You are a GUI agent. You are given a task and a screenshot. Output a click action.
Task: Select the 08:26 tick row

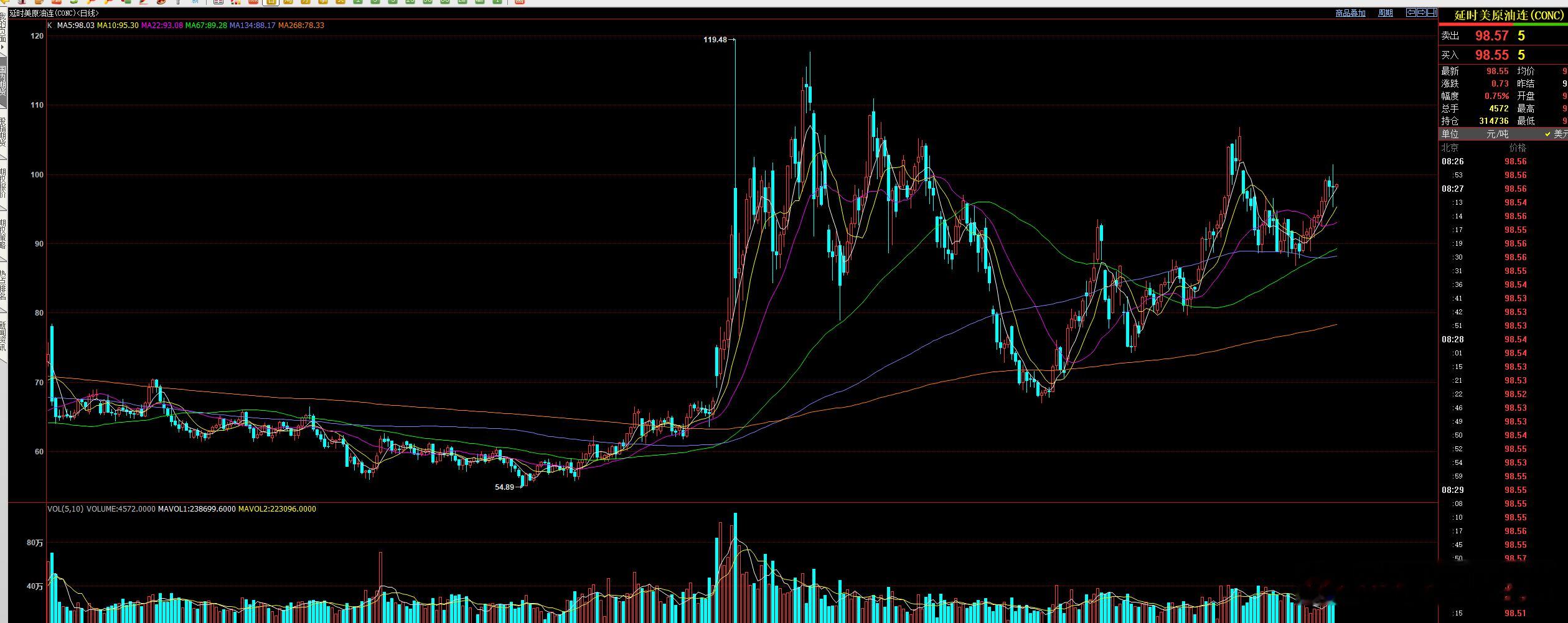[1503, 162]
